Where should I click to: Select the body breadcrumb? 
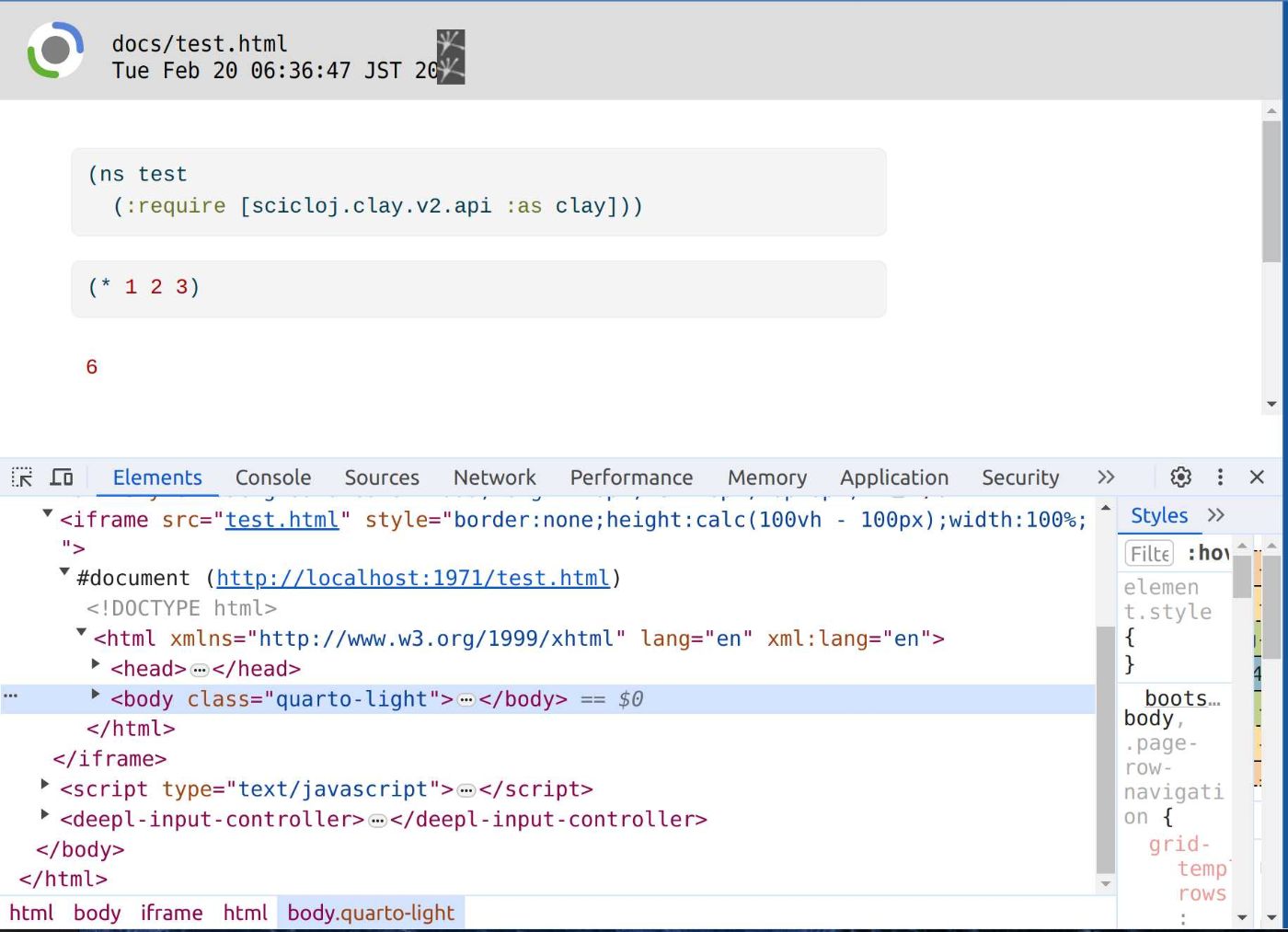pyautogui.click(x=97, y=913)
